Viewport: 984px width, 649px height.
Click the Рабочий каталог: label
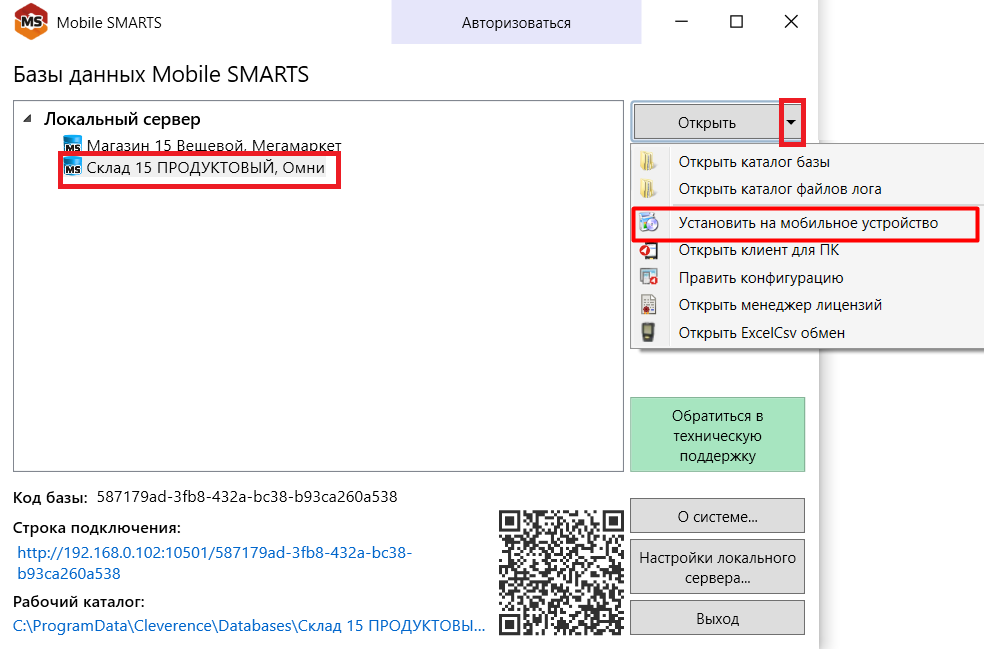79,602
